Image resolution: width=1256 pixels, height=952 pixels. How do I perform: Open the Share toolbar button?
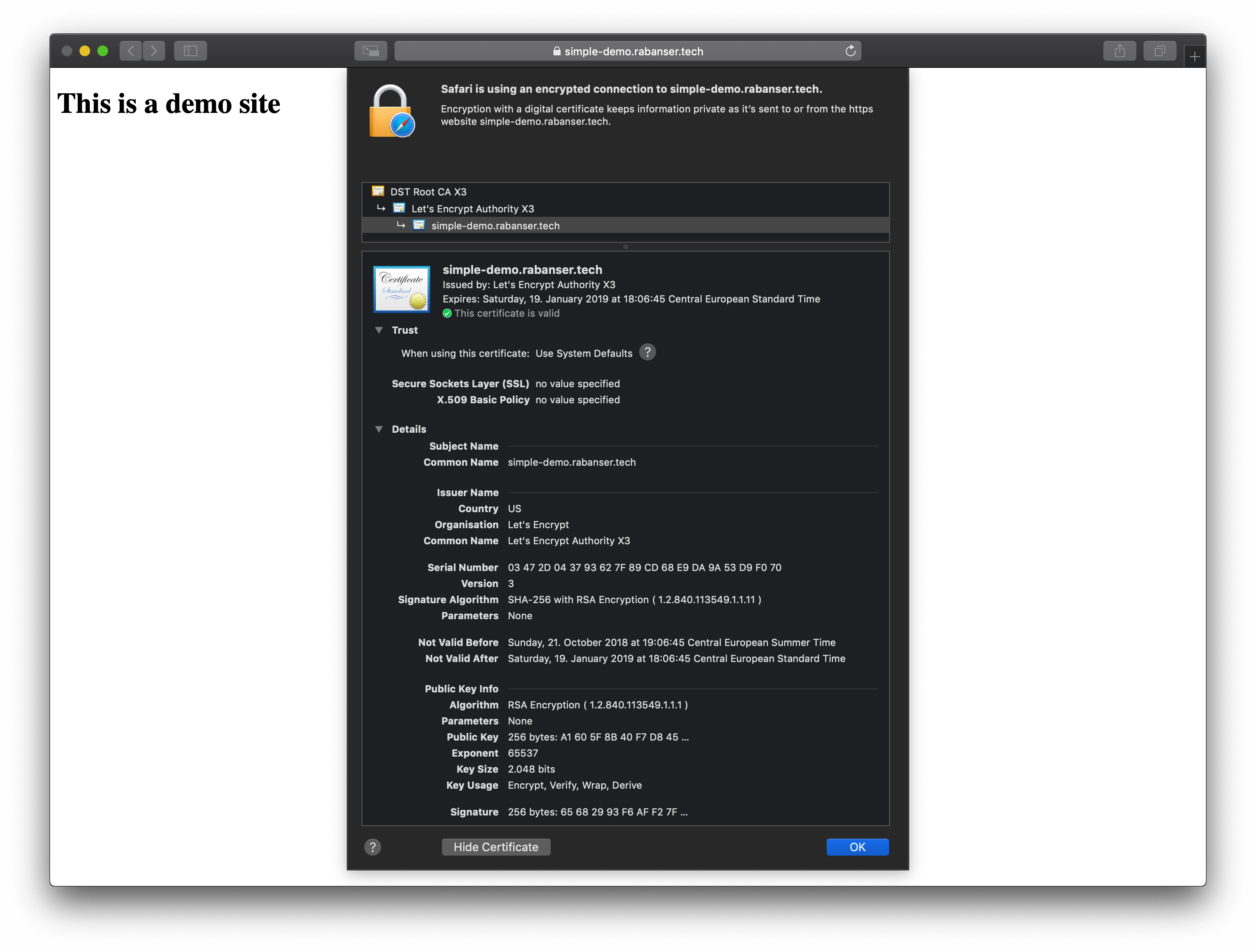1119,51
